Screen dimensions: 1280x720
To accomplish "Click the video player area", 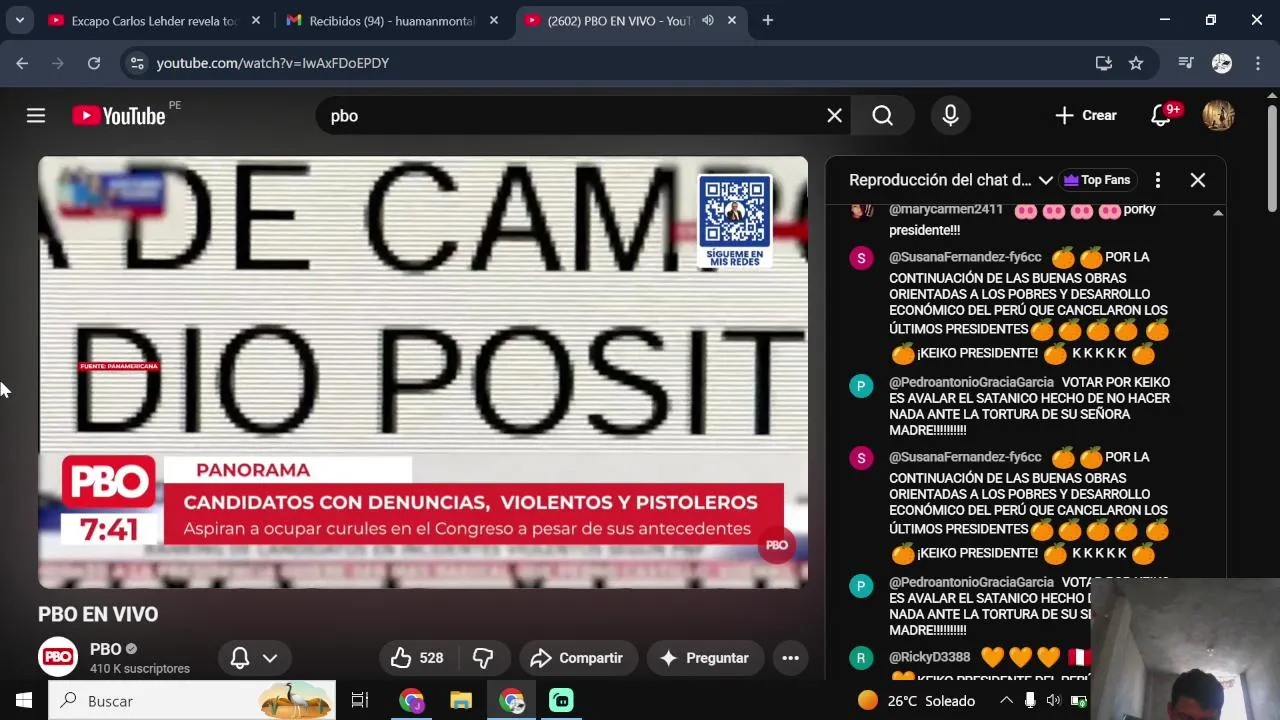I will pos(423,372).
